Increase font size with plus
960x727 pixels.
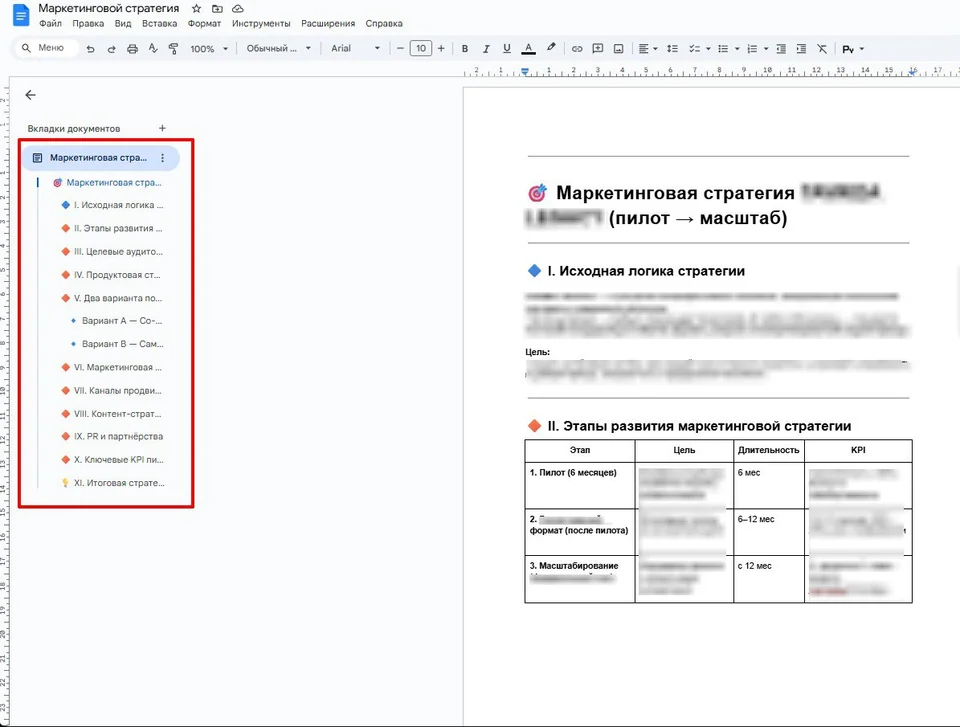(441, 48)
